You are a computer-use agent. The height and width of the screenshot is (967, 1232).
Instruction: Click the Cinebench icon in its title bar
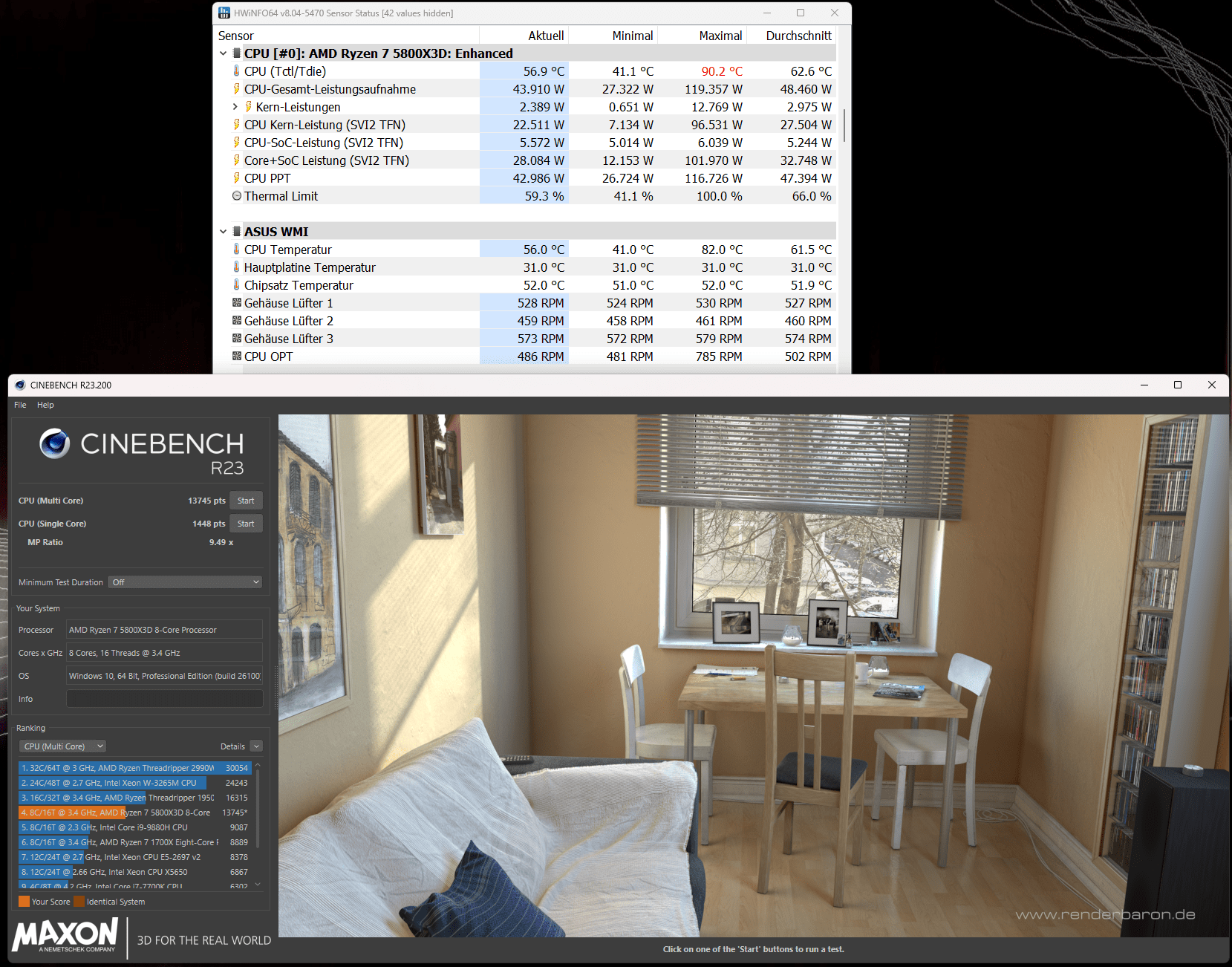tap(20, 385)
